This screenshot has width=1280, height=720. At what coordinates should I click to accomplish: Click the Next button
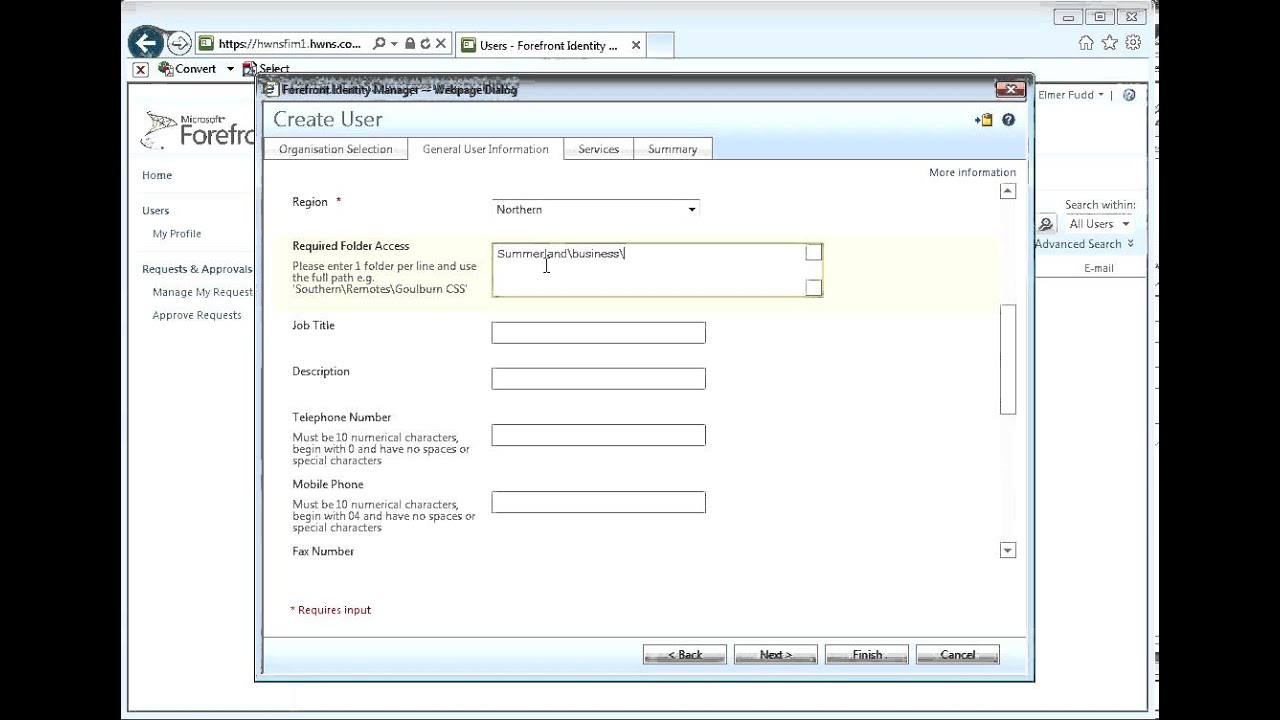[775, 655]
